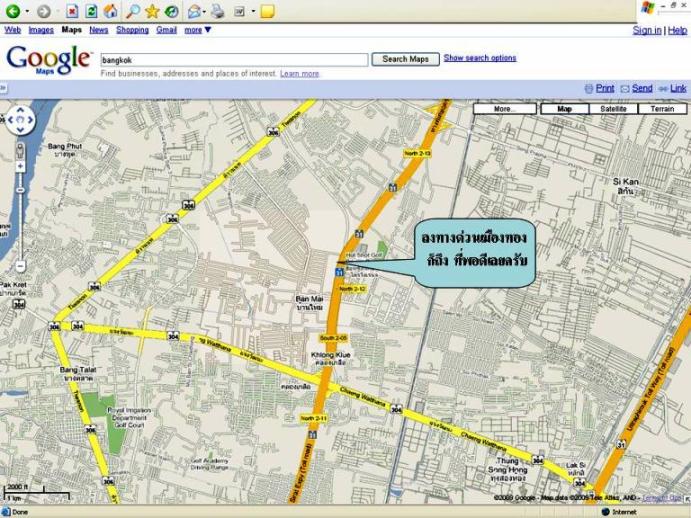The height and width of the screenshot is (518, 691).
Task: Pan the map up using the arrow control
Action: 21,108
